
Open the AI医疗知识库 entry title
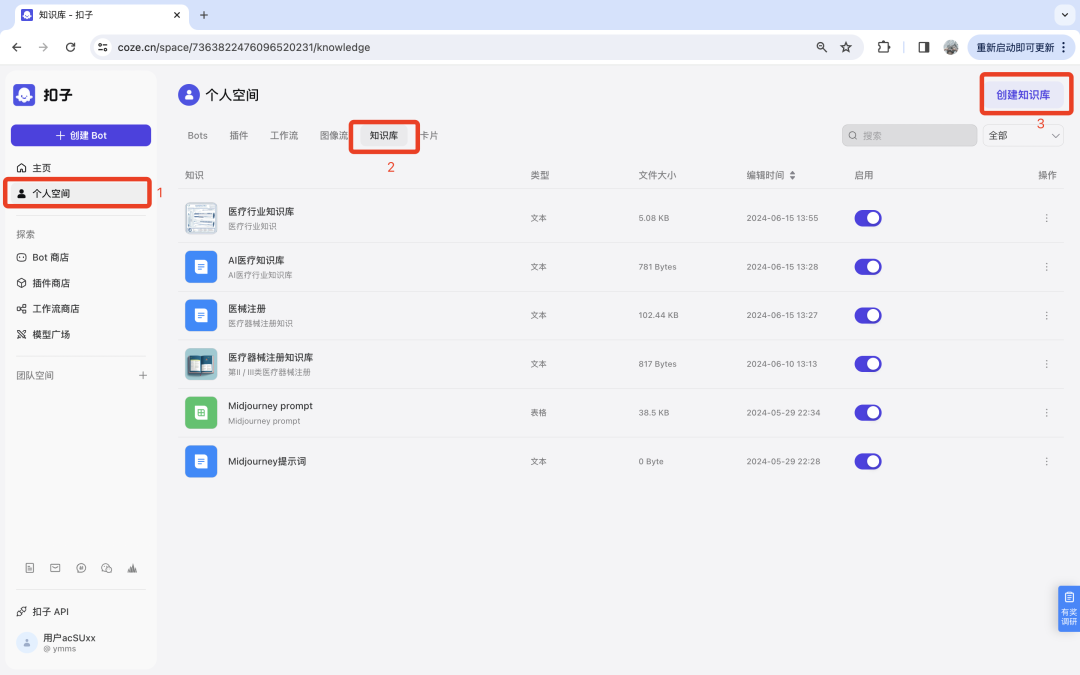[x=256, y=260]
